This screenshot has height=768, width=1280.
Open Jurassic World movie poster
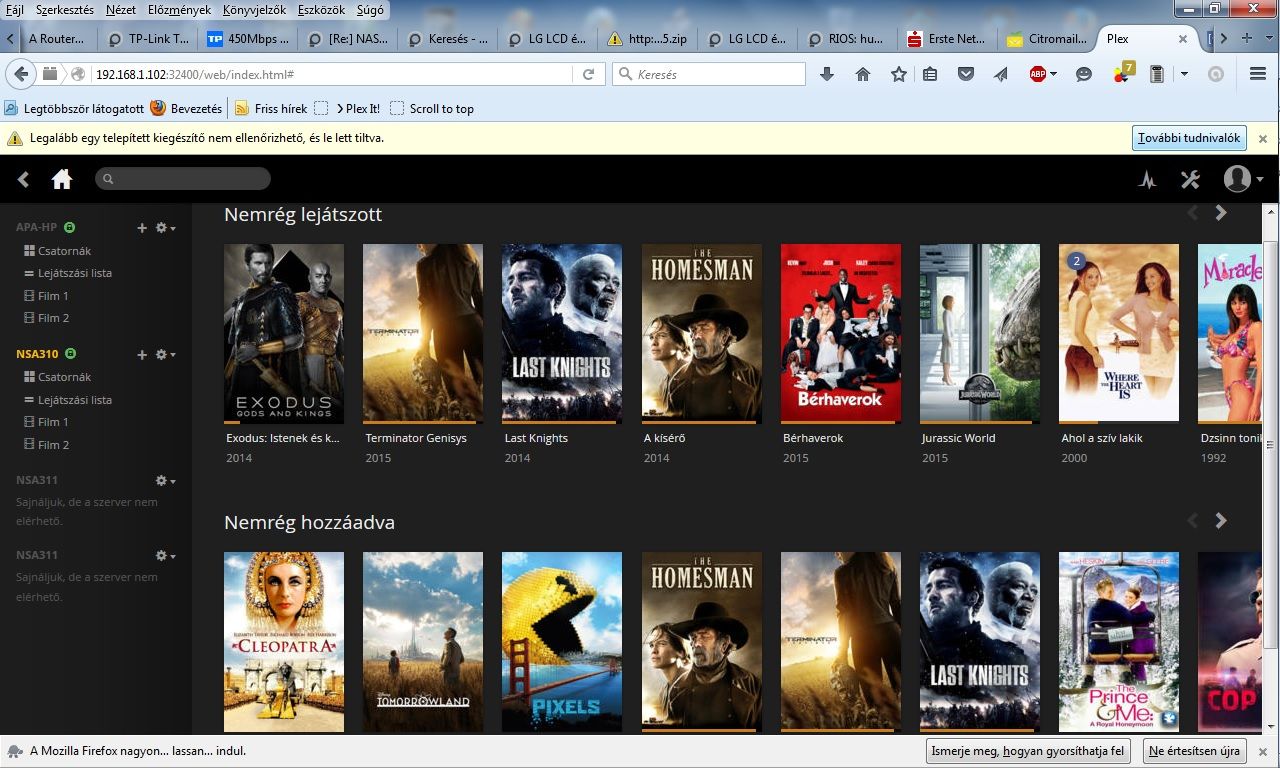pyautogui.click(x=980, y=333)
